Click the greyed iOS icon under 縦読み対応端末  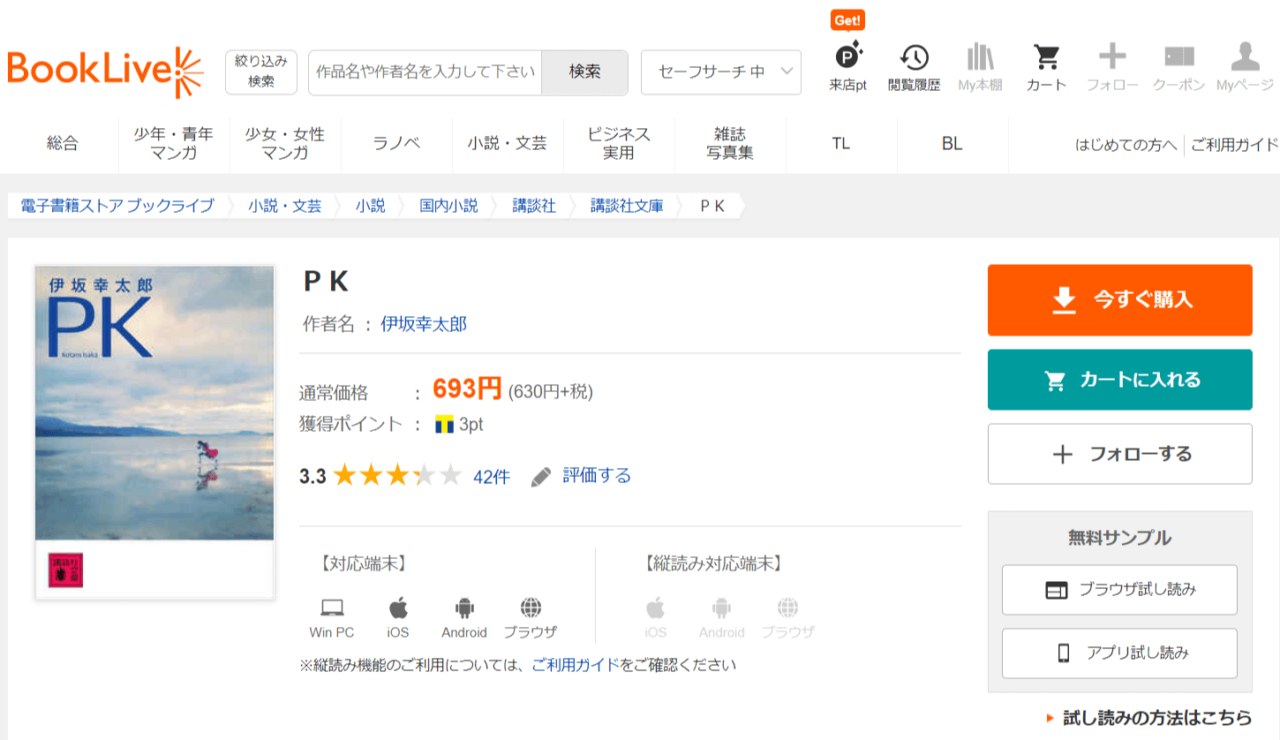point(655,607)
